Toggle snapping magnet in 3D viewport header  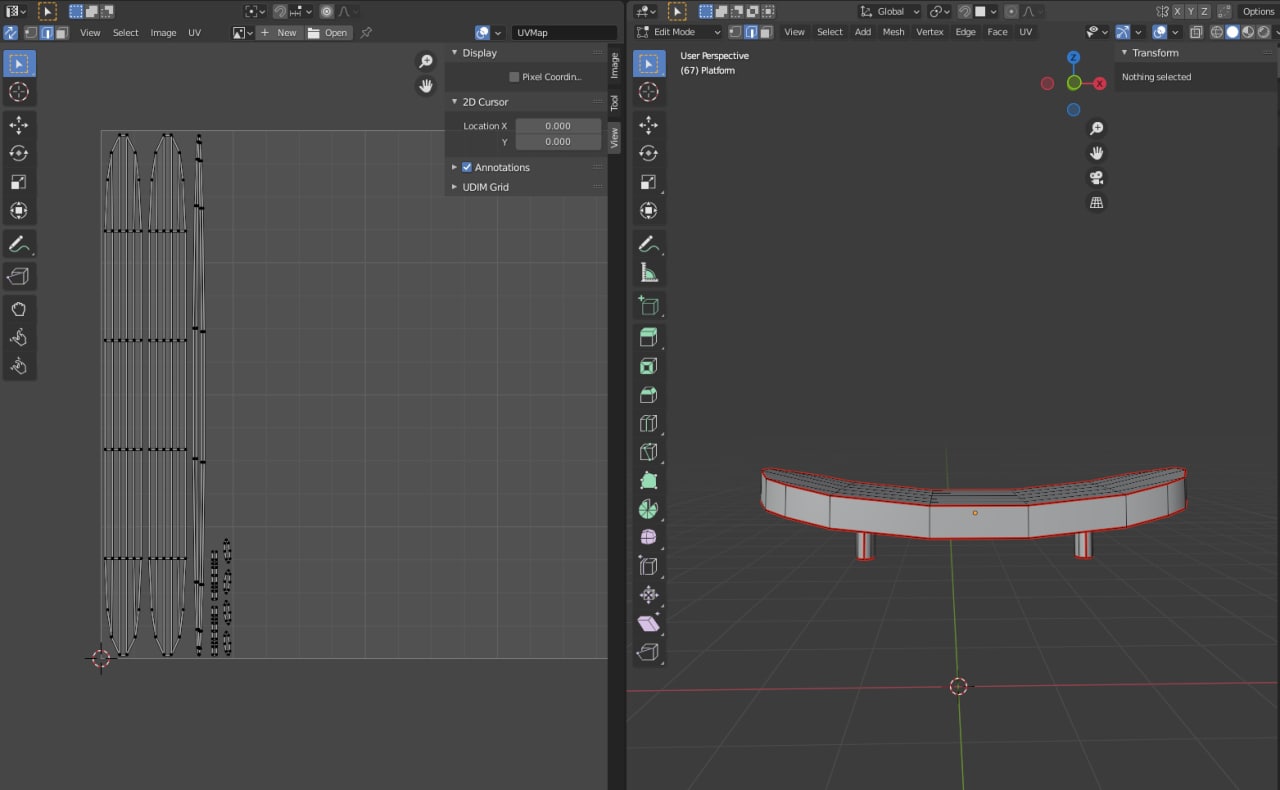pos(964,11)
